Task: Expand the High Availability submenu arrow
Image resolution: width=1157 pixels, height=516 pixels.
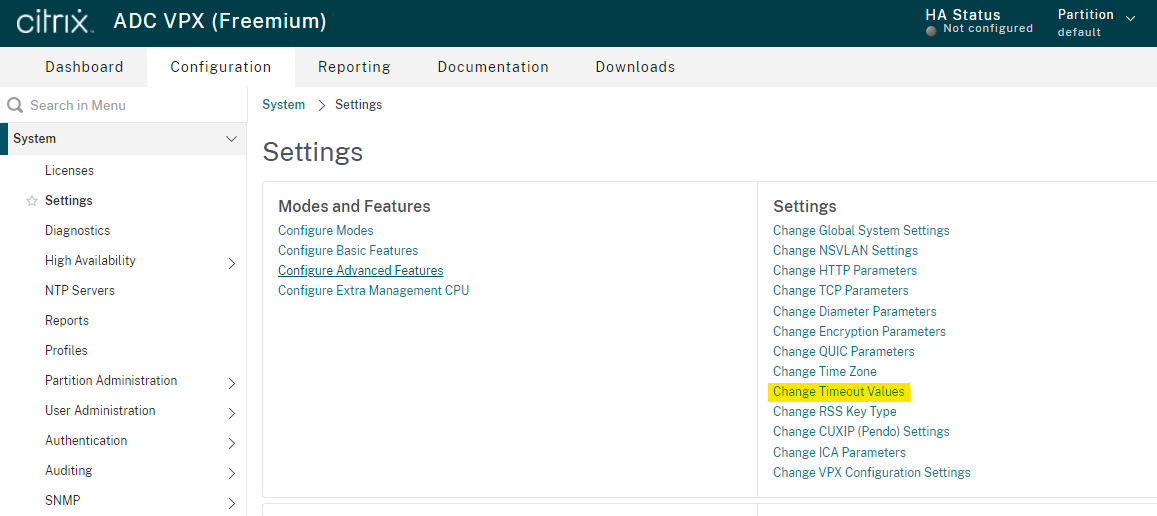Action: (232, 263)
